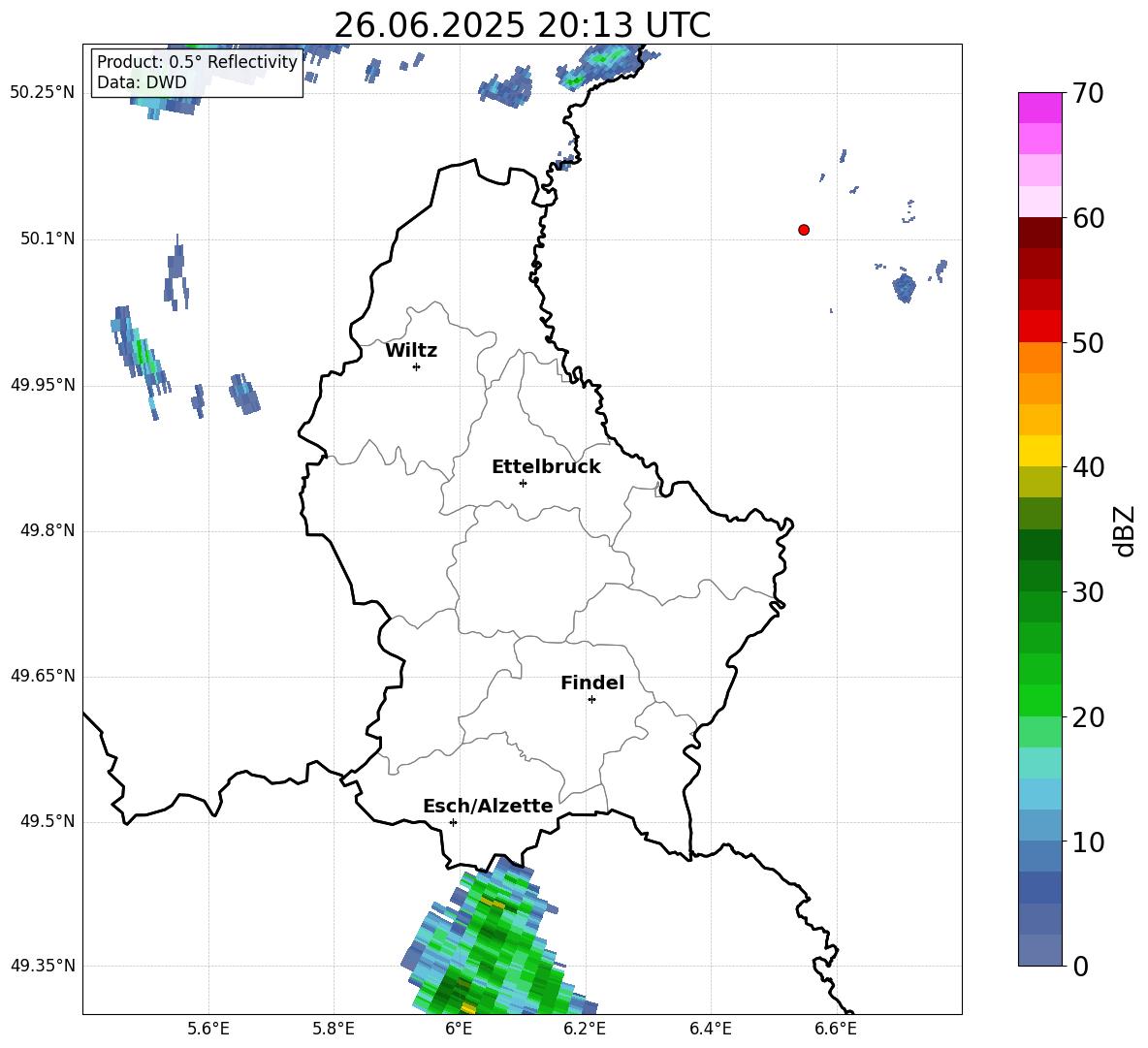The image size is (1148, 1048).
Task: Click the 6.4°E longitude label
Action: (x=710, y=1029)
